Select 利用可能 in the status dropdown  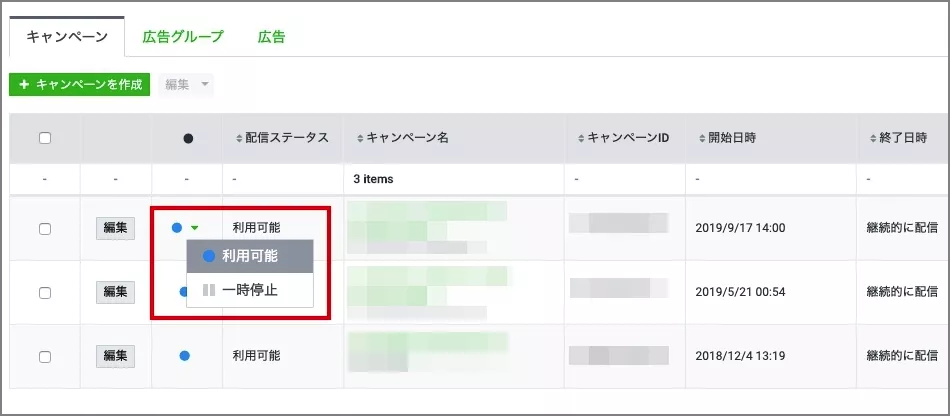pyautogui.click(x=249, y=256)
